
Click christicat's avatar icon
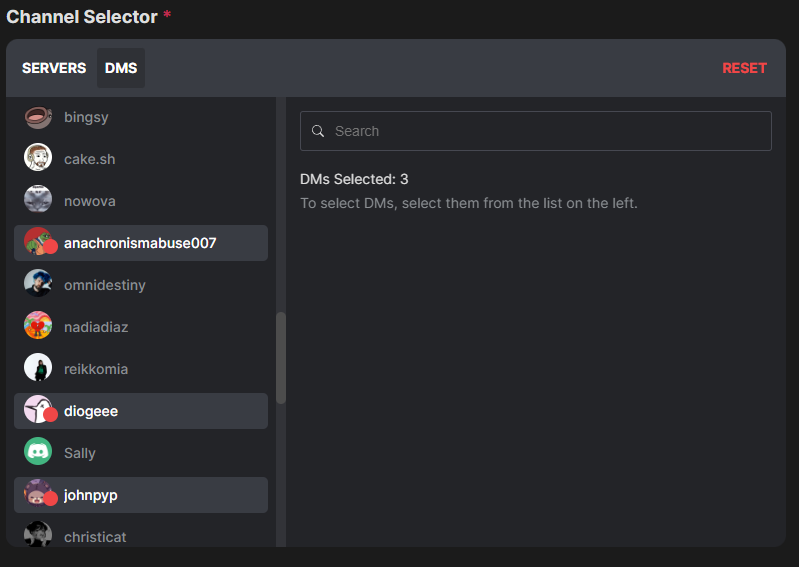tap(38, 535)
